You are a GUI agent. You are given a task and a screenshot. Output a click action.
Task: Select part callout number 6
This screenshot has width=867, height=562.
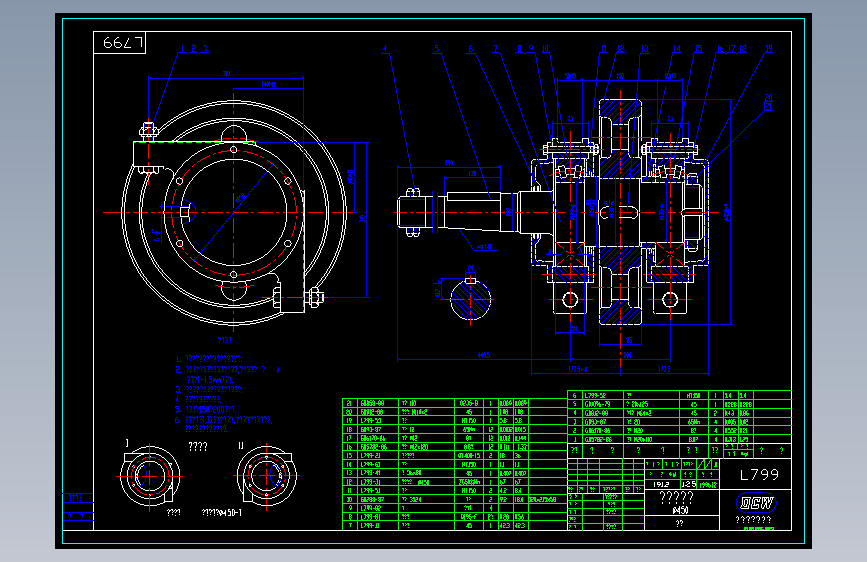[x=471, y=49]
